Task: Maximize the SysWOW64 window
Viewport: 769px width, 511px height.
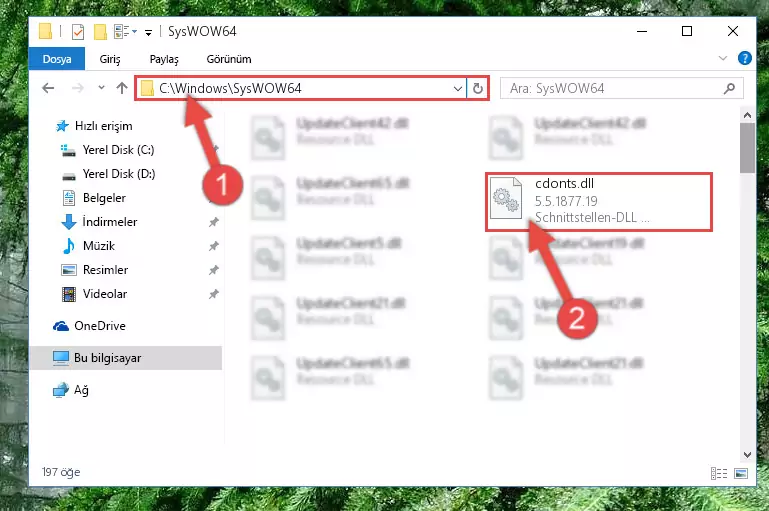Action: click(687, 31)
